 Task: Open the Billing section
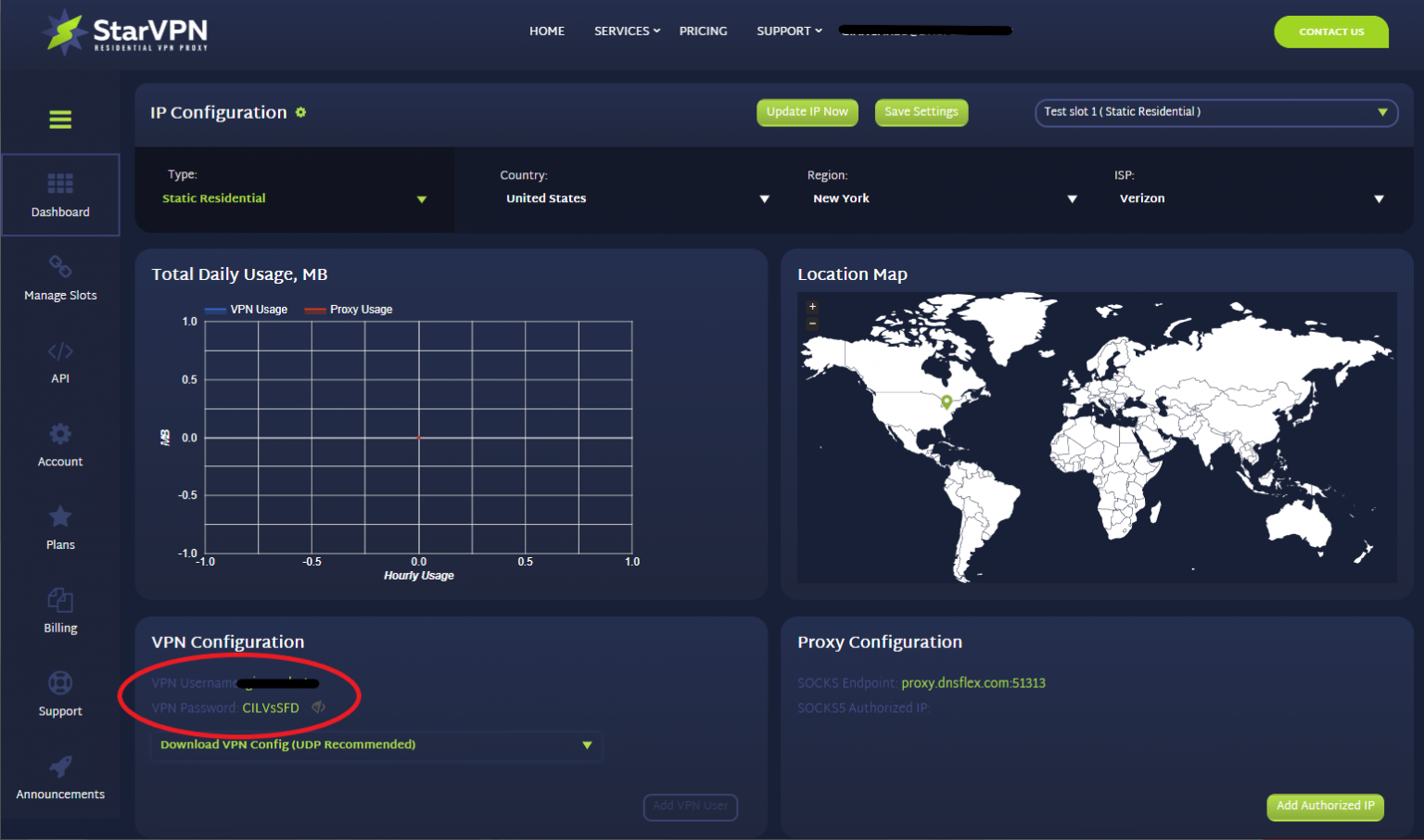[59, 612]
